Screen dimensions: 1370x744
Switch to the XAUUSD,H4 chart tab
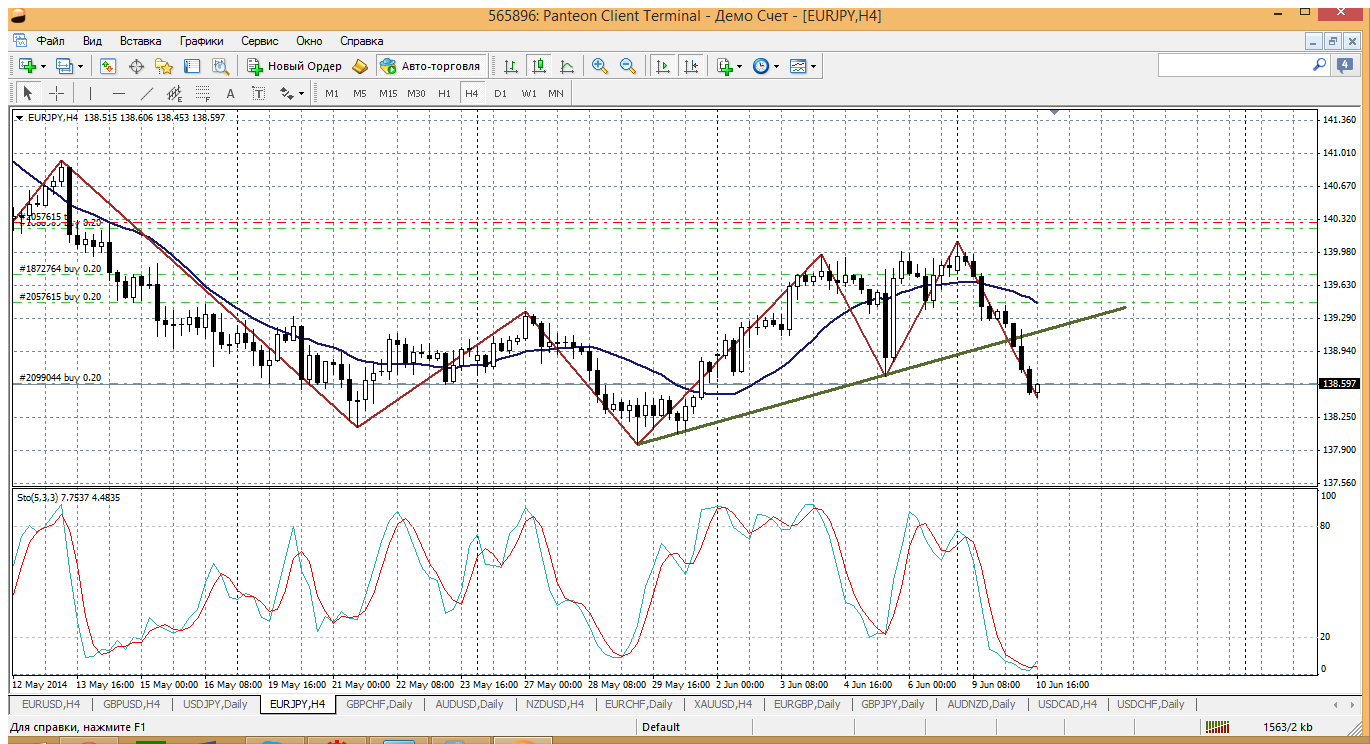[x=722, y=704]
